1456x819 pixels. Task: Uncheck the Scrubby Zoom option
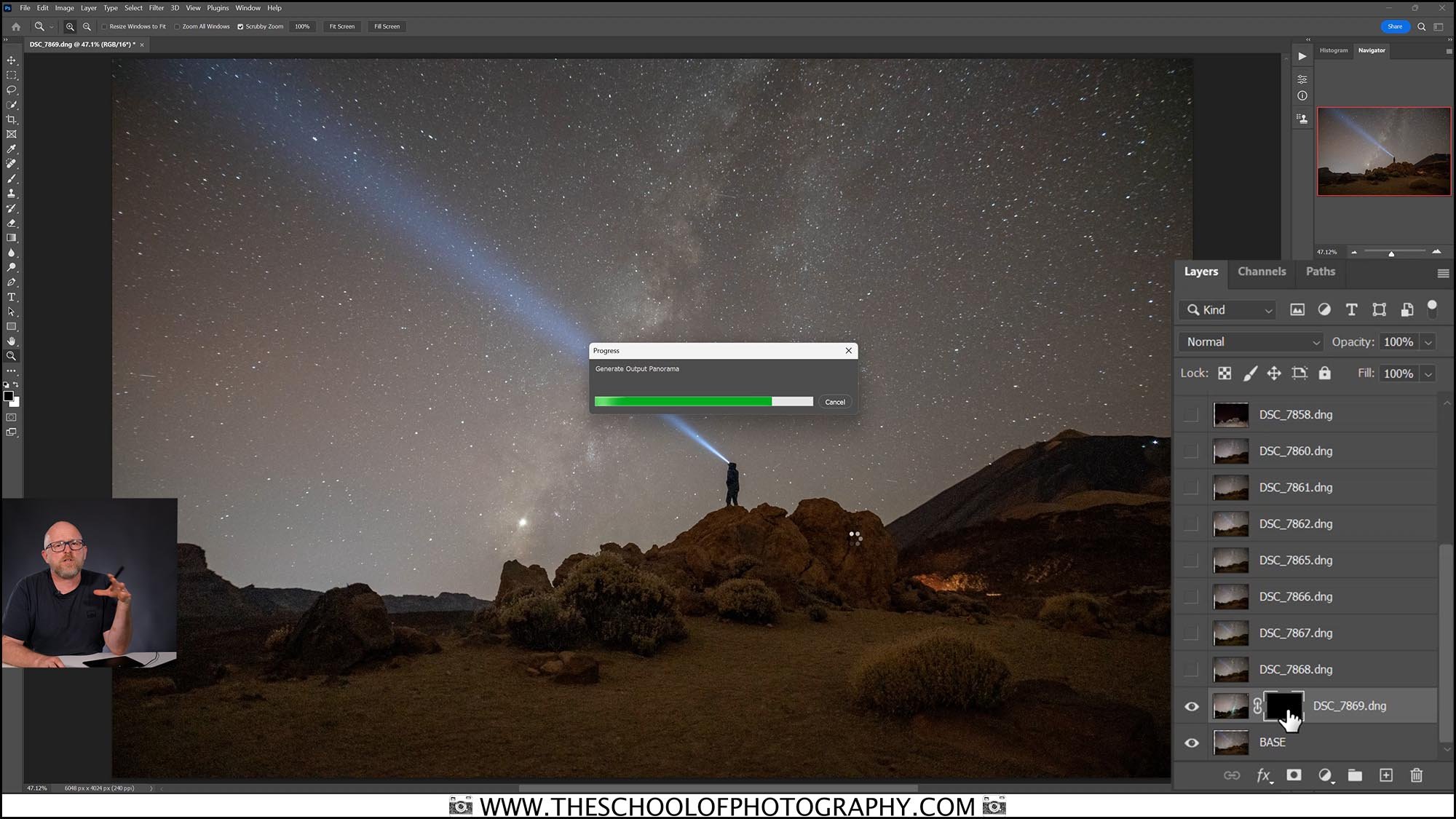(x=240, y=27)
